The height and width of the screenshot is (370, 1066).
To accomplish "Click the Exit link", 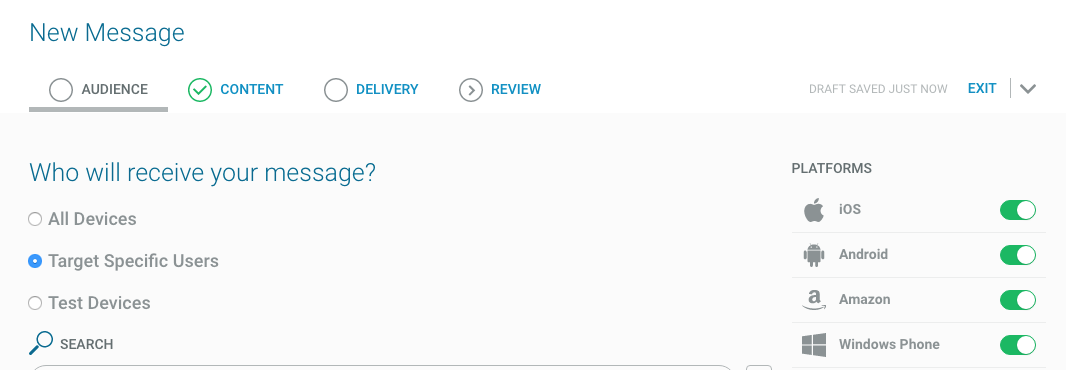I will pyautogui.click(x=982, y=88).
